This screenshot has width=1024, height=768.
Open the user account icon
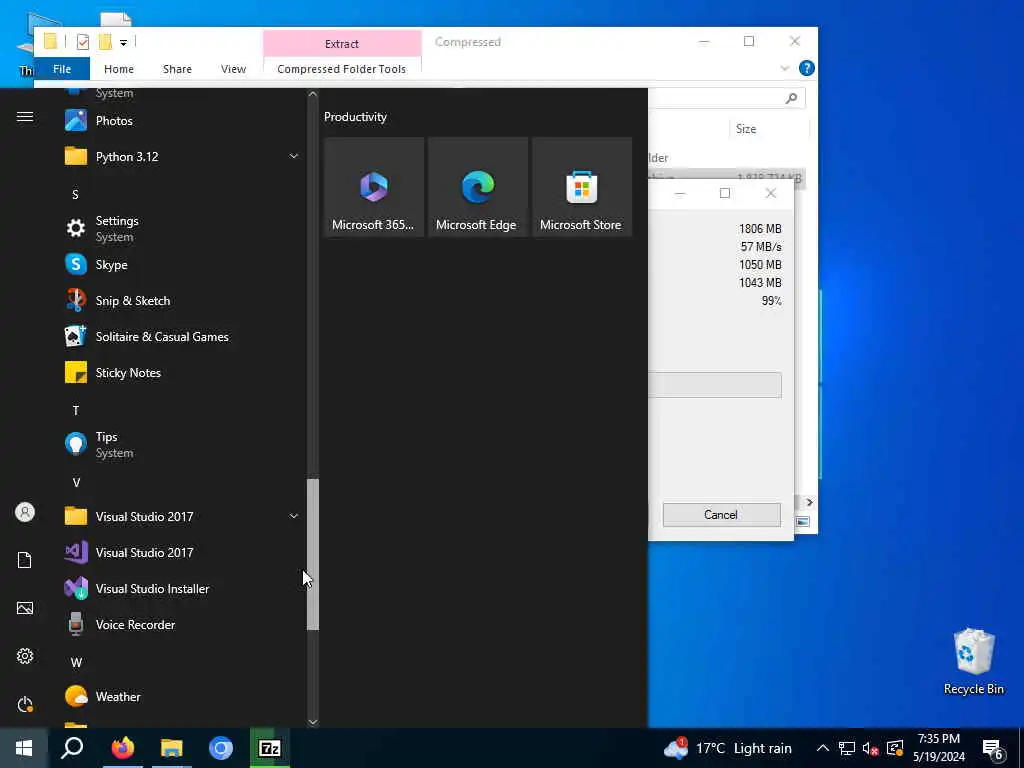25,512
